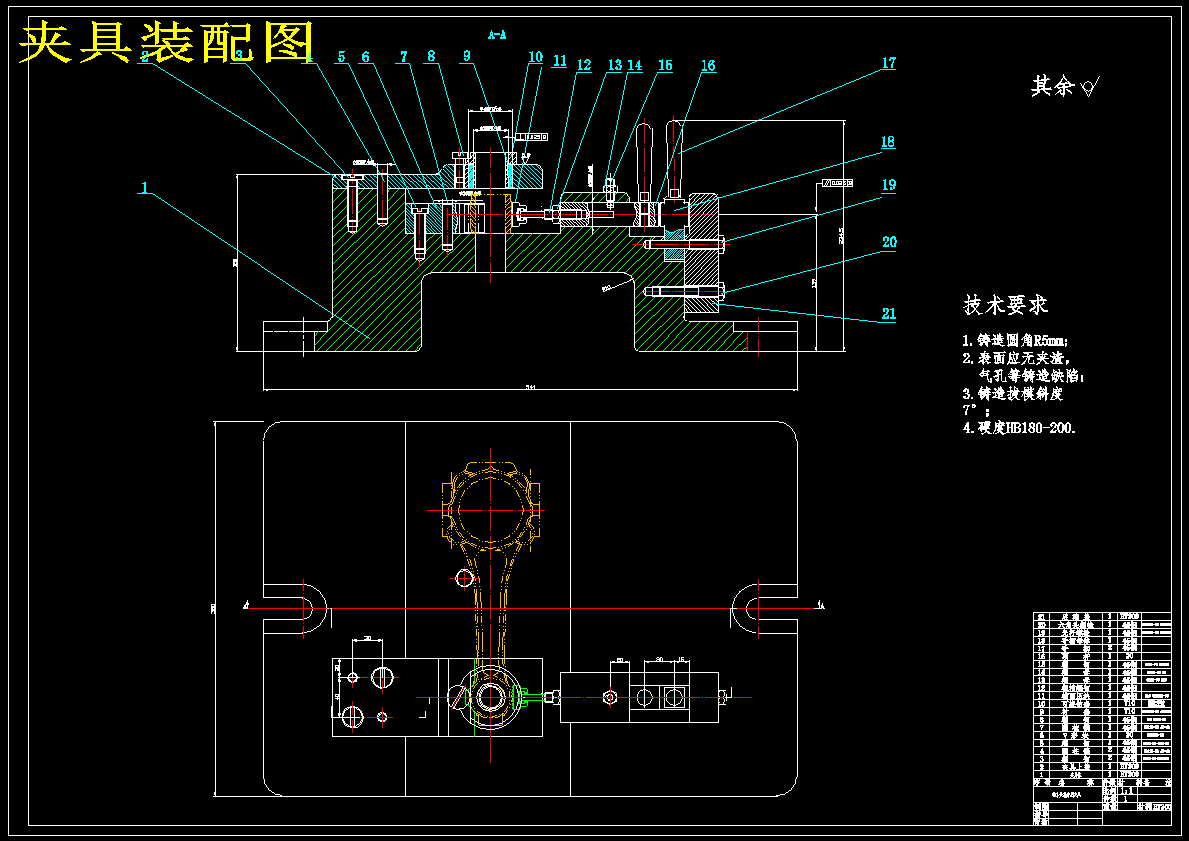Click the 技术要求 heading

[x=1005, y=305]
